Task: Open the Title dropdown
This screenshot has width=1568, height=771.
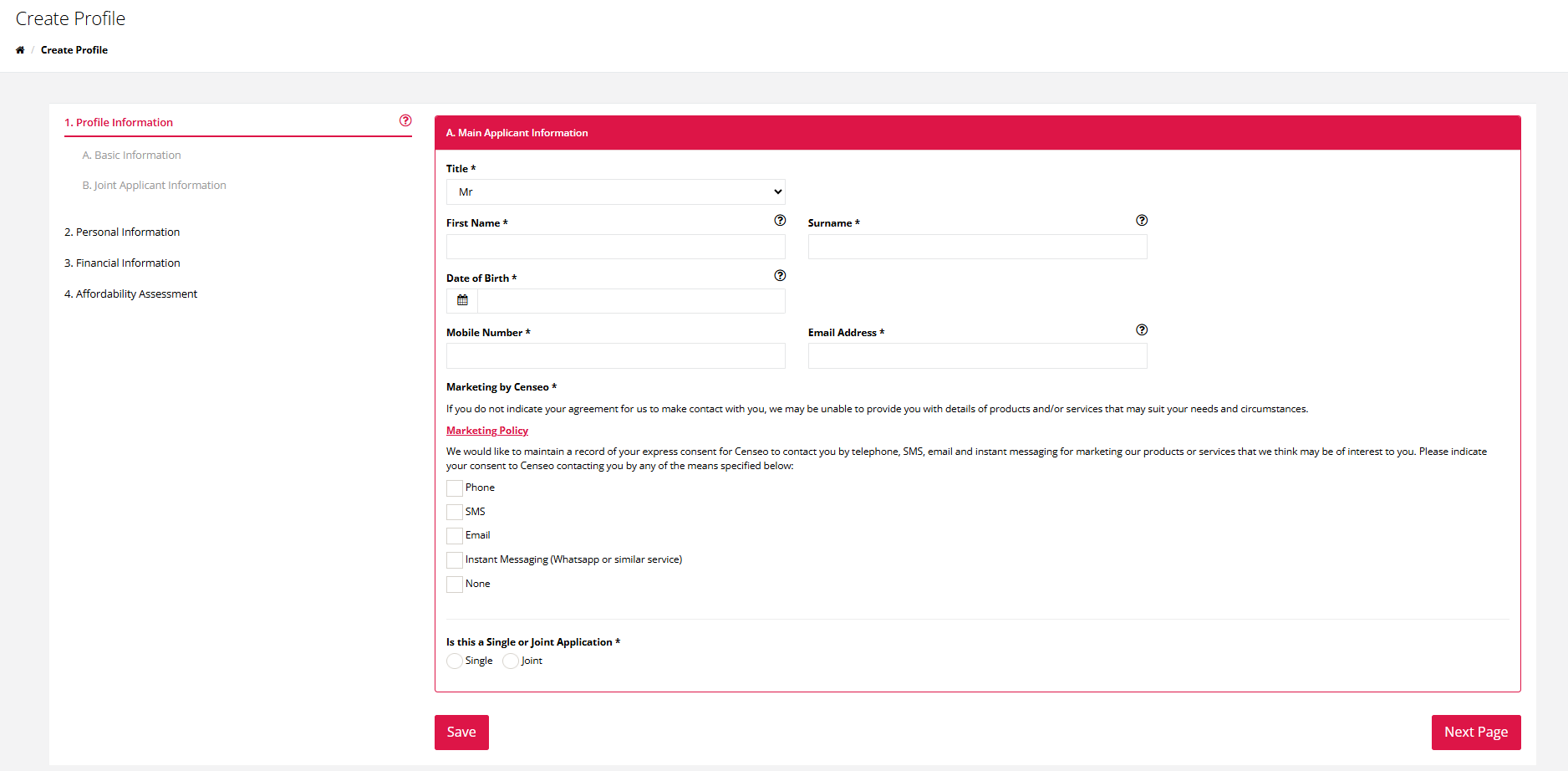Action: click(615, 192)
